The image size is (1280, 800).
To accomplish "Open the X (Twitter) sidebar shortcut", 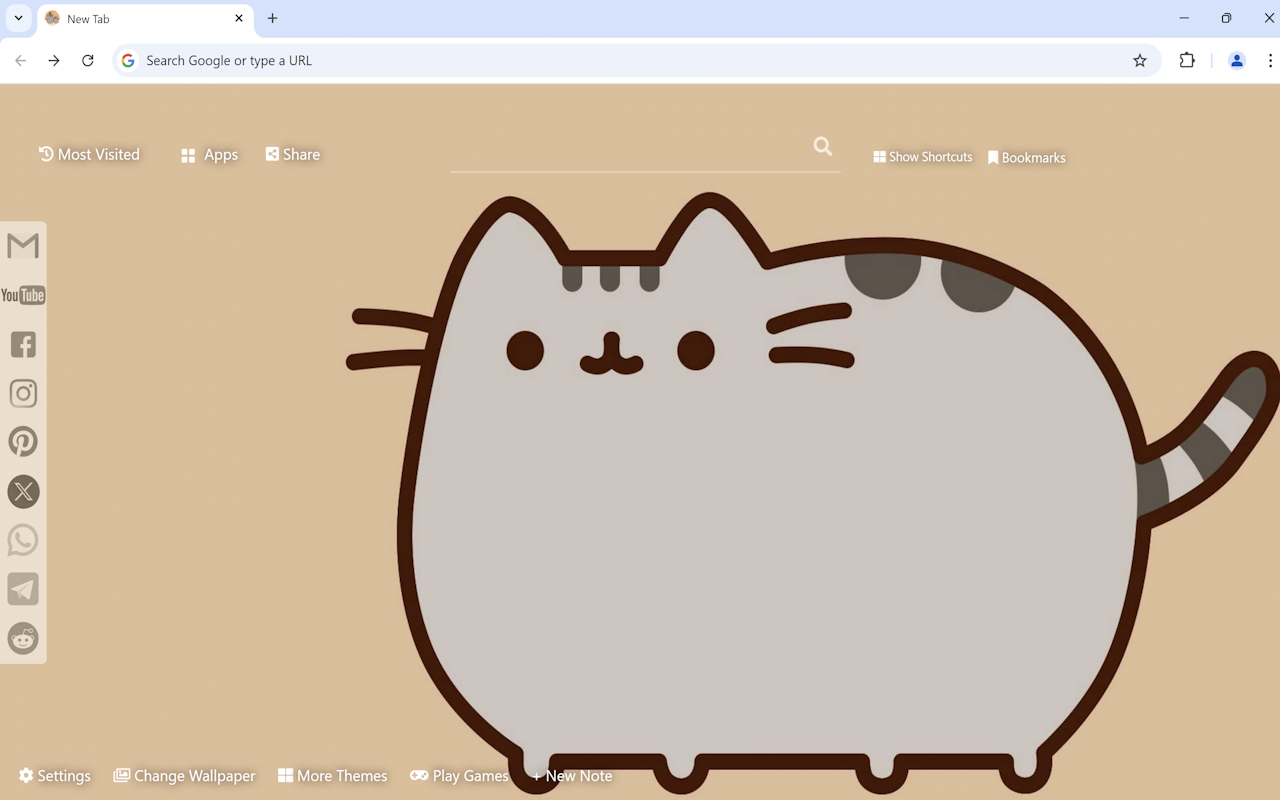I will 23,491.
